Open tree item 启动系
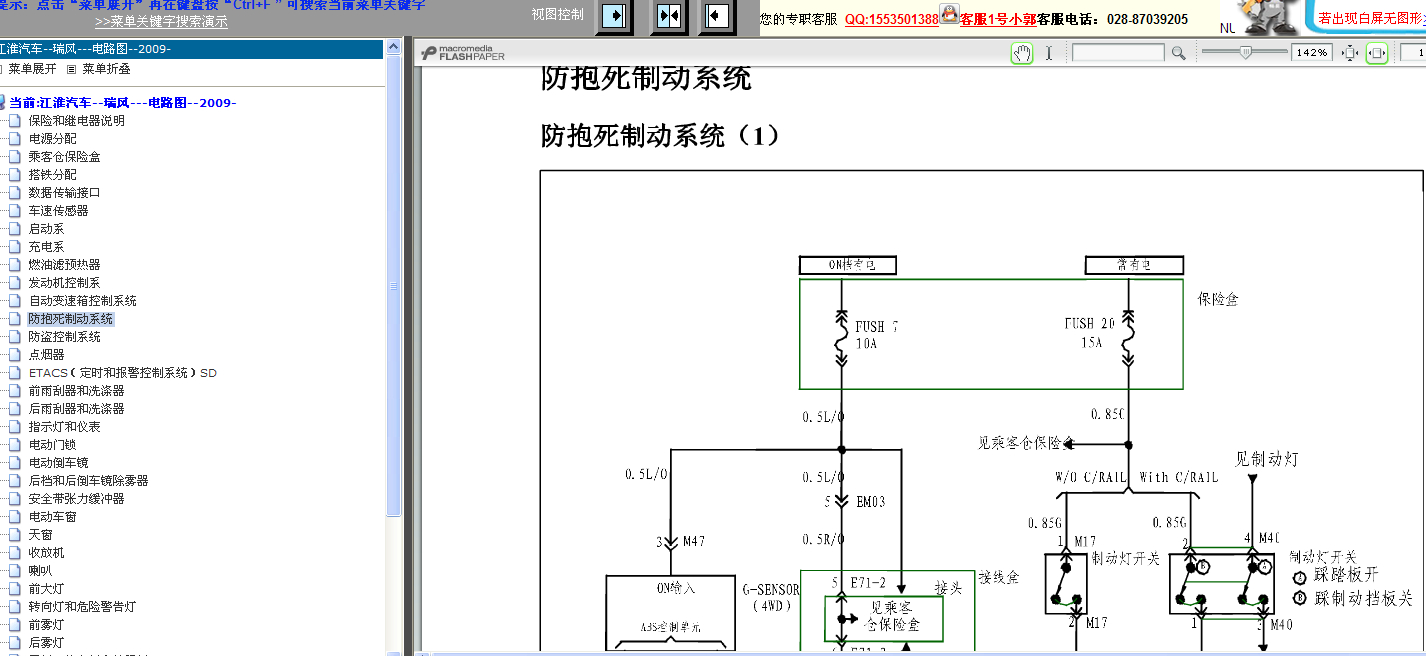 46,228
